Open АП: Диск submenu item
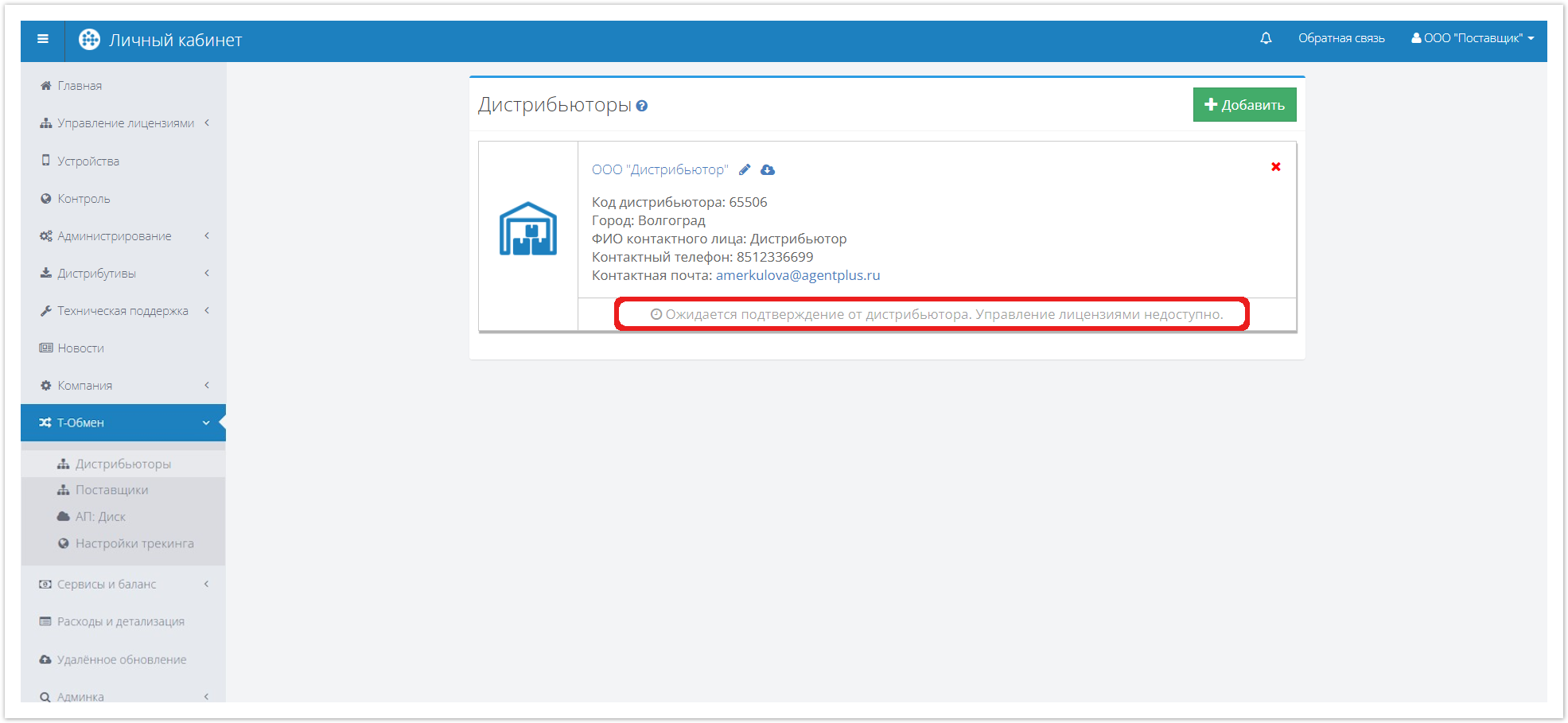 (100, 516)
